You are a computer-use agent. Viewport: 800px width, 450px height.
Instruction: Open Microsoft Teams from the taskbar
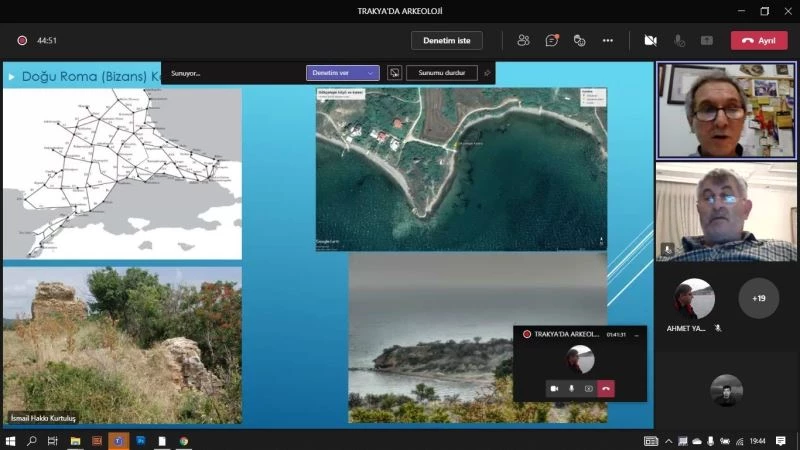pos(118,440)
